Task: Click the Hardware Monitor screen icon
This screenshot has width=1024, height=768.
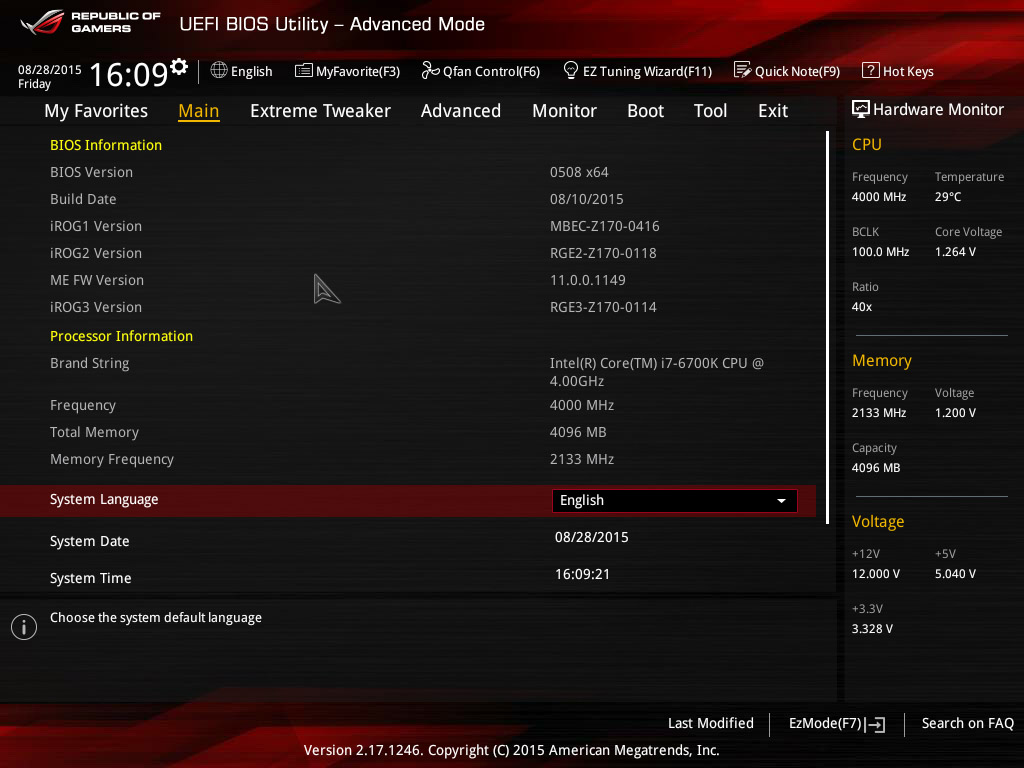Action: 861,109
